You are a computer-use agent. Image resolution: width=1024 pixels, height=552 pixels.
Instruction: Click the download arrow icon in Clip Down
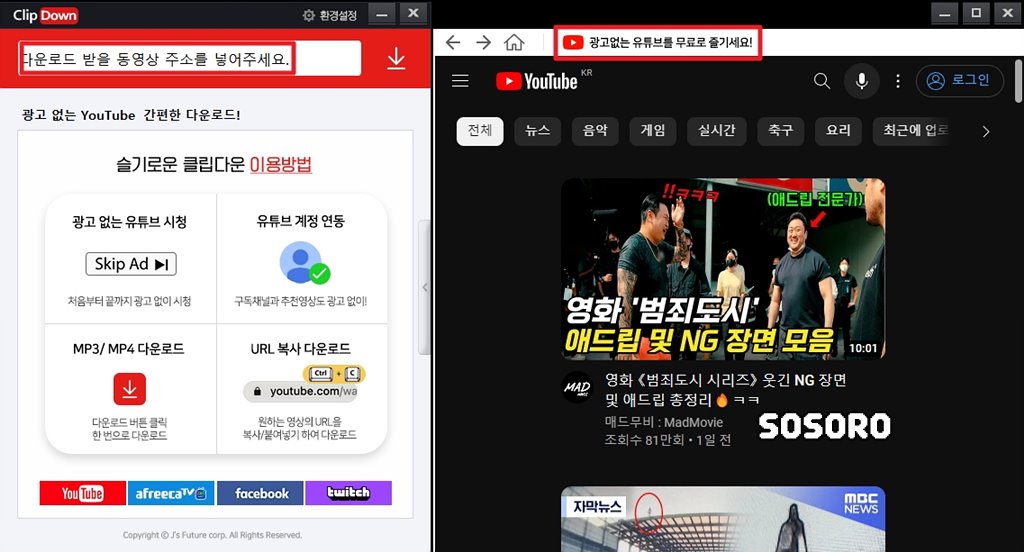396,59
